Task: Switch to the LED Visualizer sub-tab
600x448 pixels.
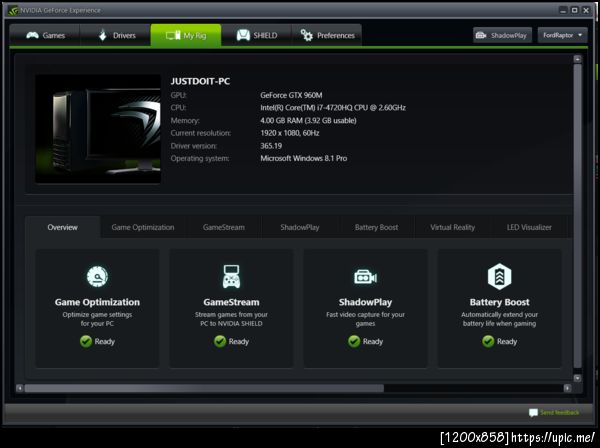Action: tap(529, 227)
